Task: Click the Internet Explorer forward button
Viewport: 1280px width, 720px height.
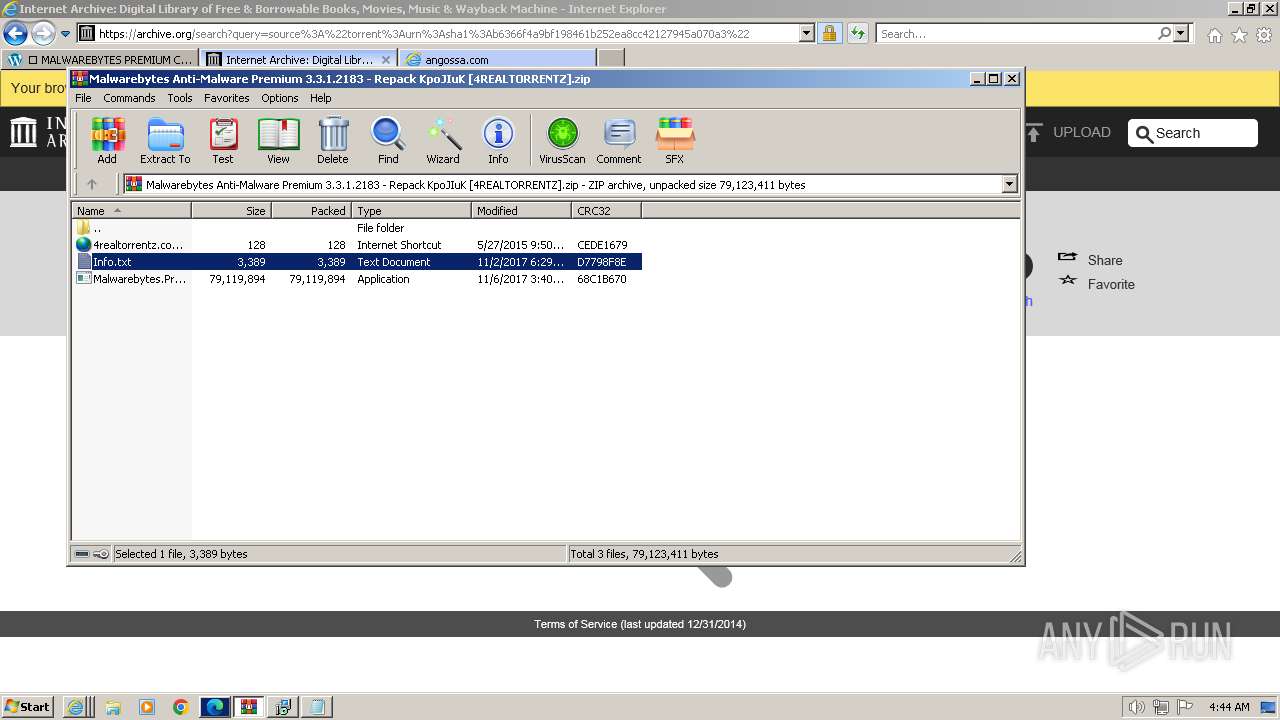Action: (43, 33)
